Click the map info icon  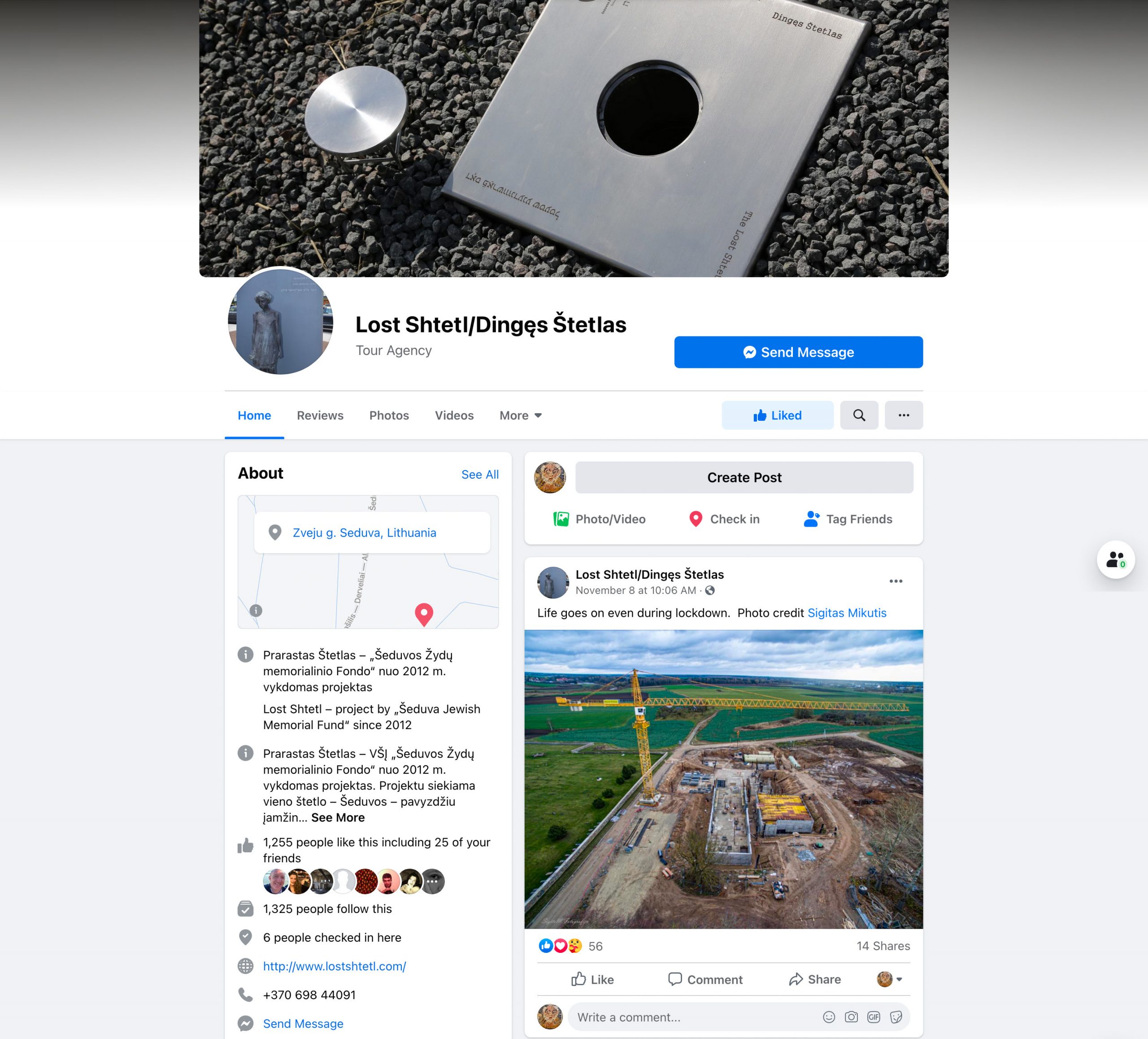(256, 611)
